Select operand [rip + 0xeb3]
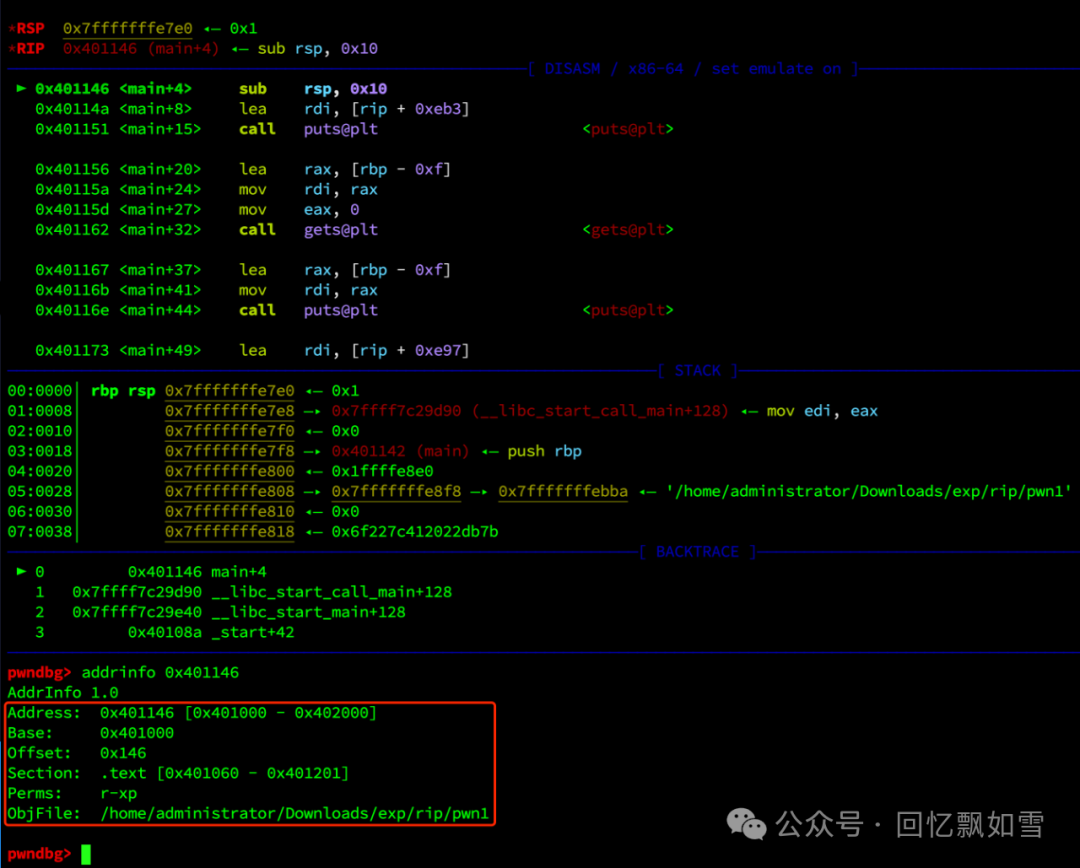This screenshot has width=1080, height=868. pos(411,109)
